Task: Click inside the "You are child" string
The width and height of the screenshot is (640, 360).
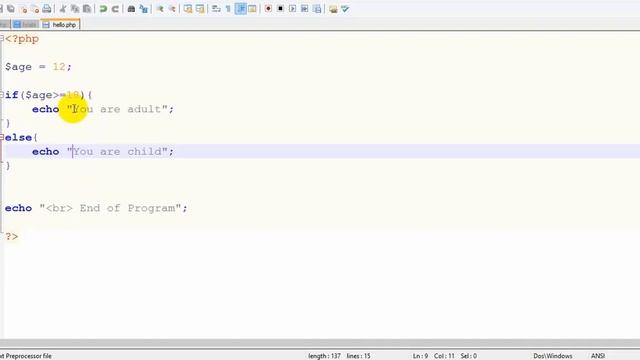Action: [118, 152]
